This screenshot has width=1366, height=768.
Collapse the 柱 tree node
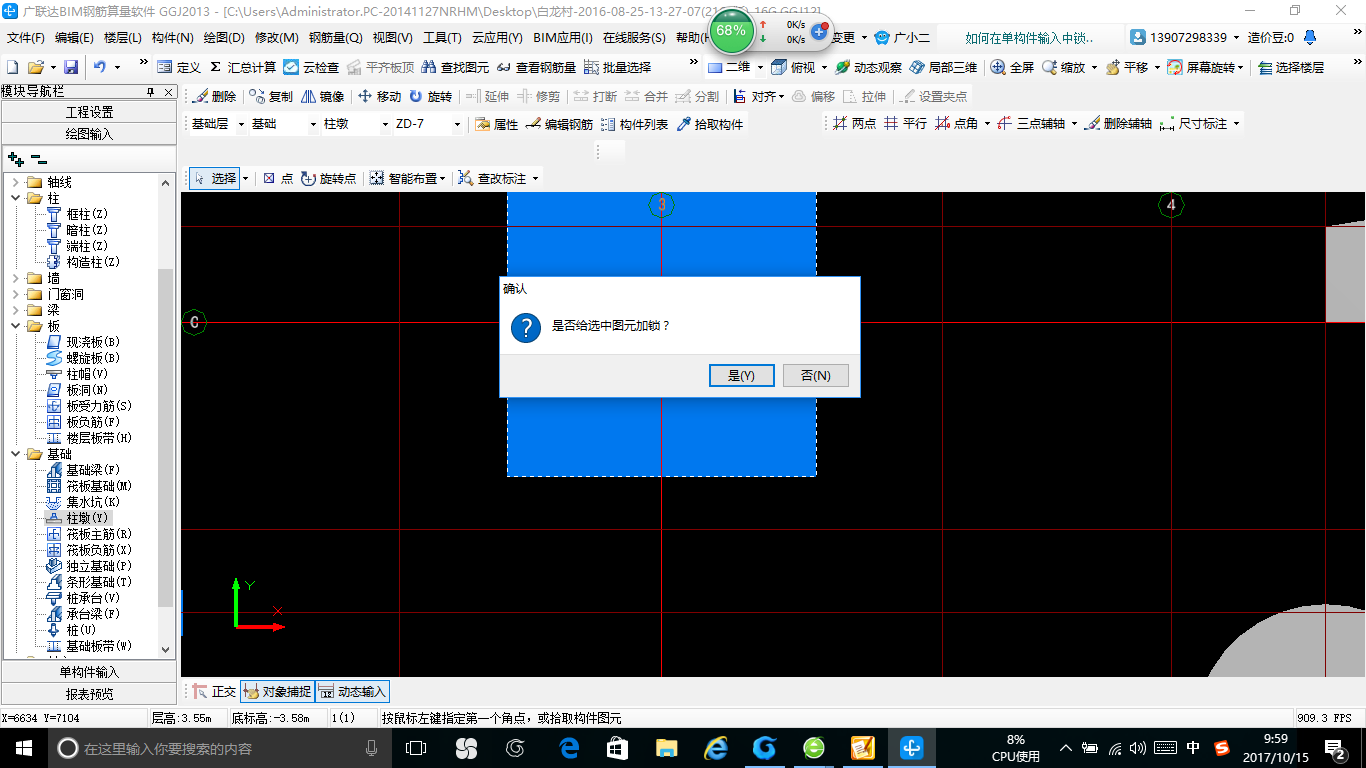point(16,198)
